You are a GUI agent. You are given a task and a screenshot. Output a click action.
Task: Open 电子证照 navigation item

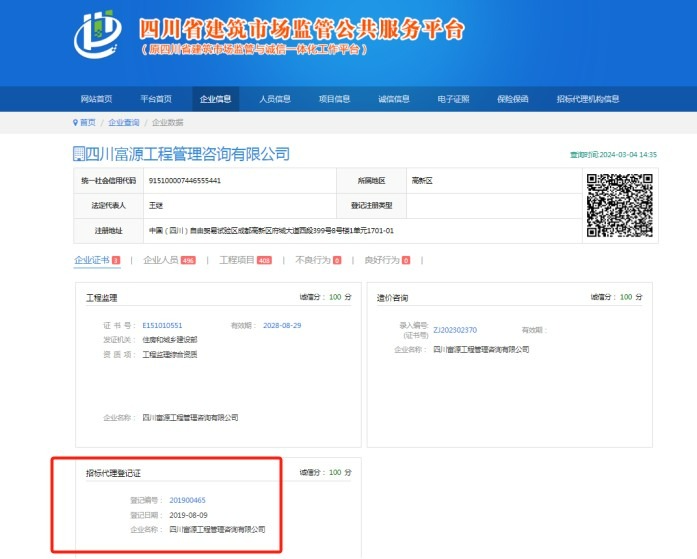click(x=453, y=99)
